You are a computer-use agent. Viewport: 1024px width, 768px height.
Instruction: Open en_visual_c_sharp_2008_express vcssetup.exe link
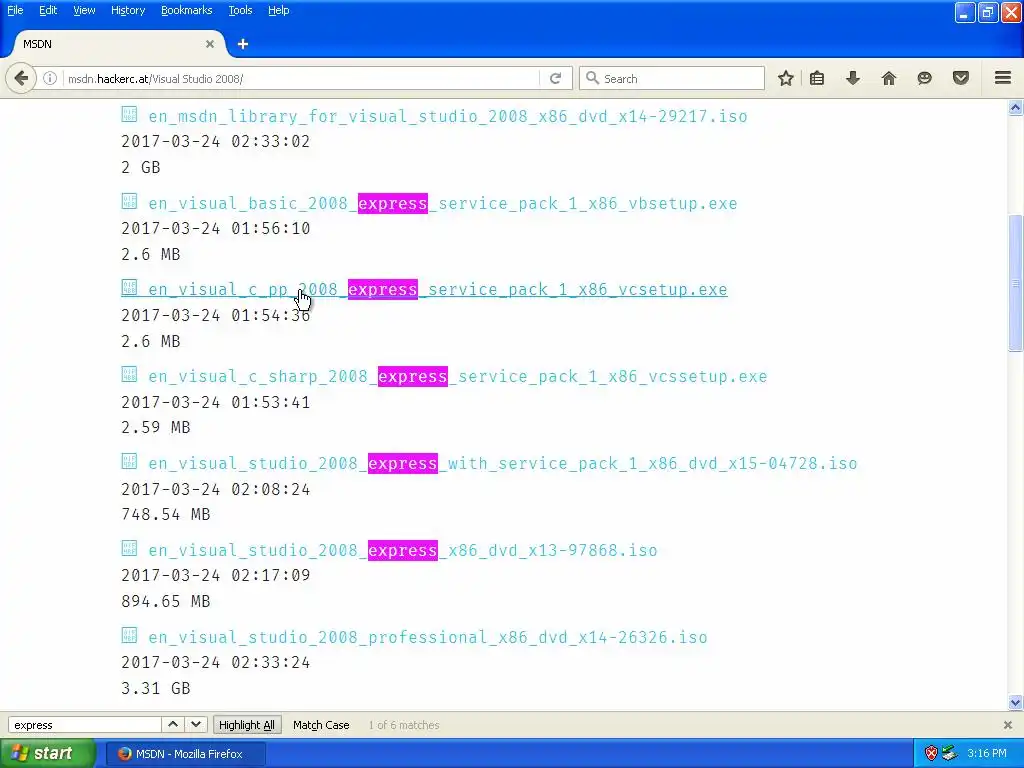point(458,376)
